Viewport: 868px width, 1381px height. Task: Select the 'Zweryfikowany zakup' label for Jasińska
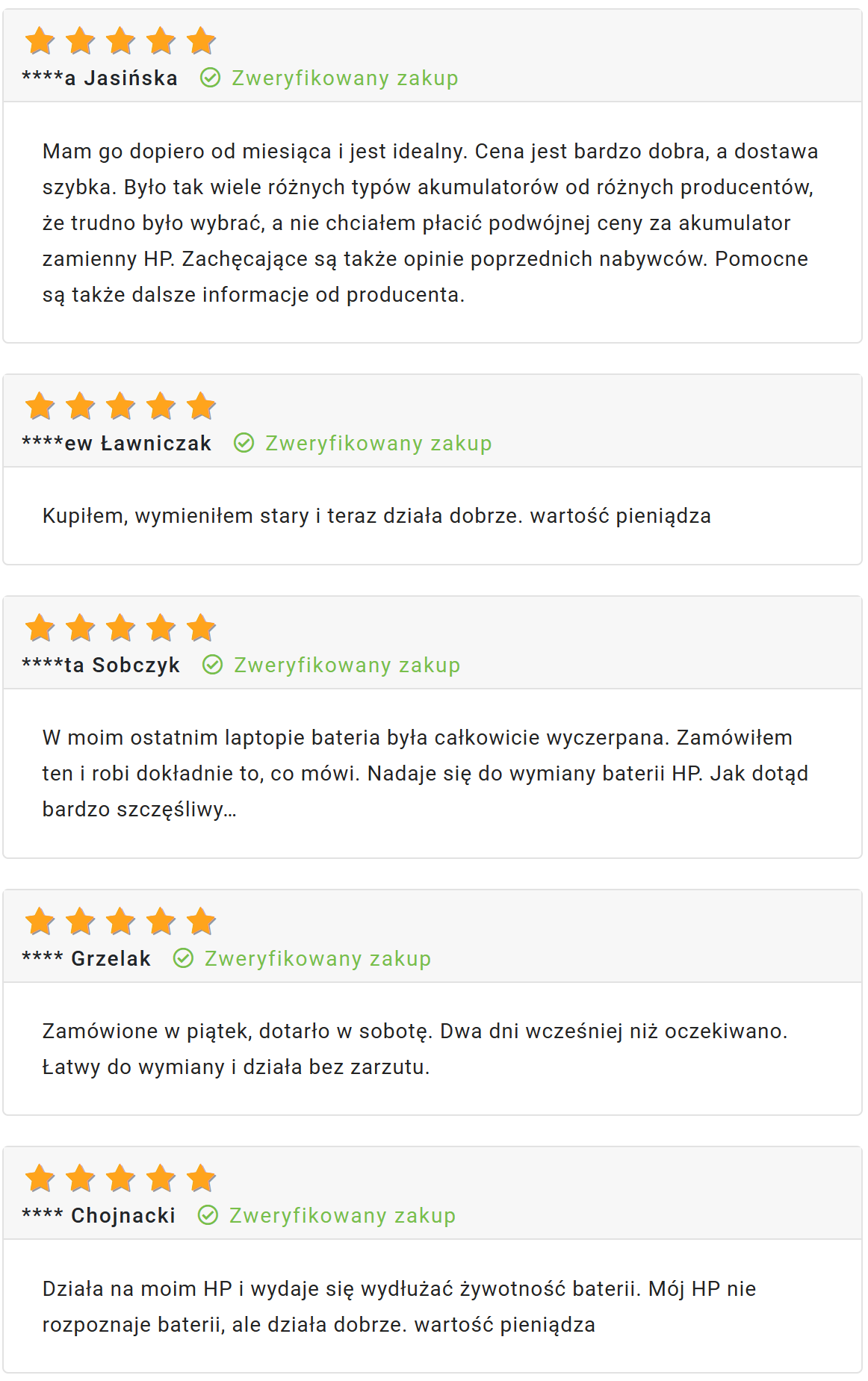click(x=345, y=78)
